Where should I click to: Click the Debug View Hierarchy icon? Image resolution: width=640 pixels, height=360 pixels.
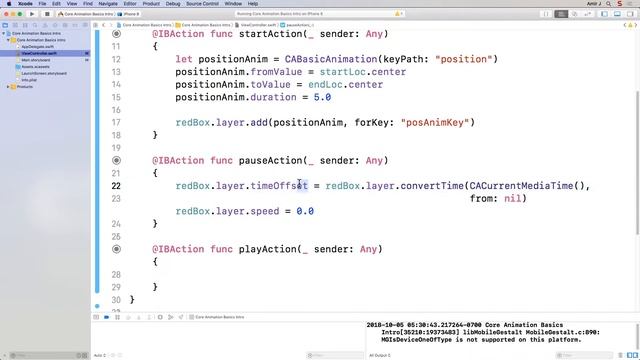(160, 317)
